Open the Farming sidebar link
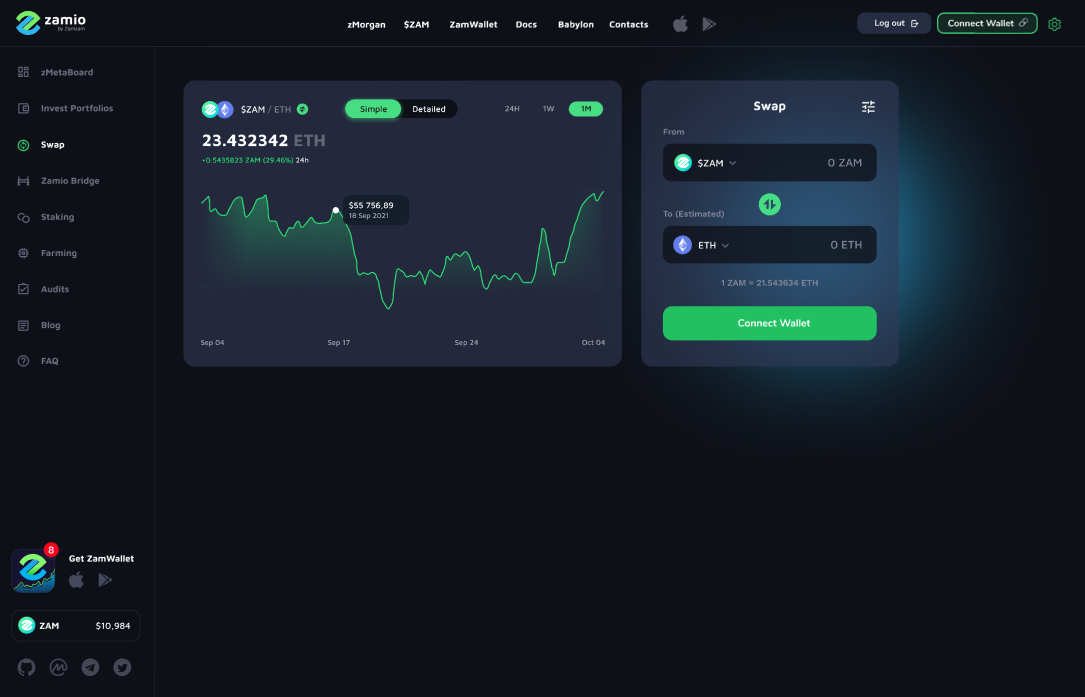Screen dimensions: 1085x697 [59, 253]
